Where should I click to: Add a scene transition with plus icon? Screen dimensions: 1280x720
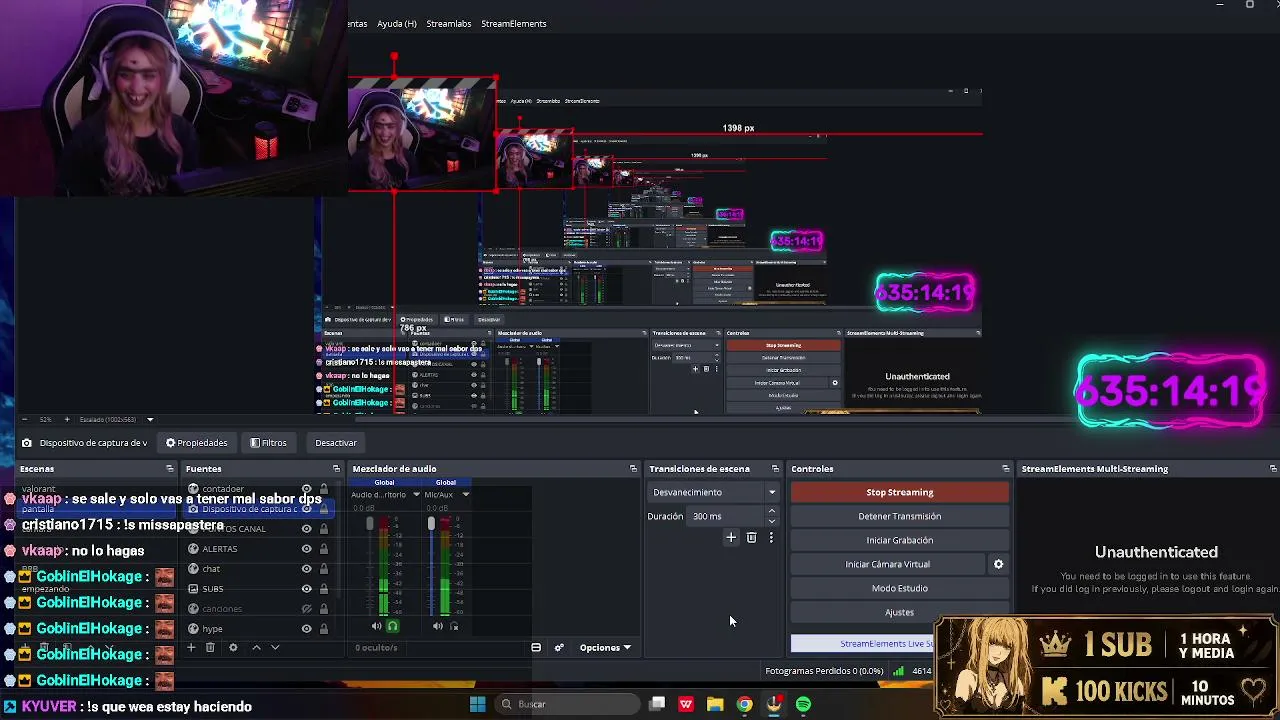[731, 538]
